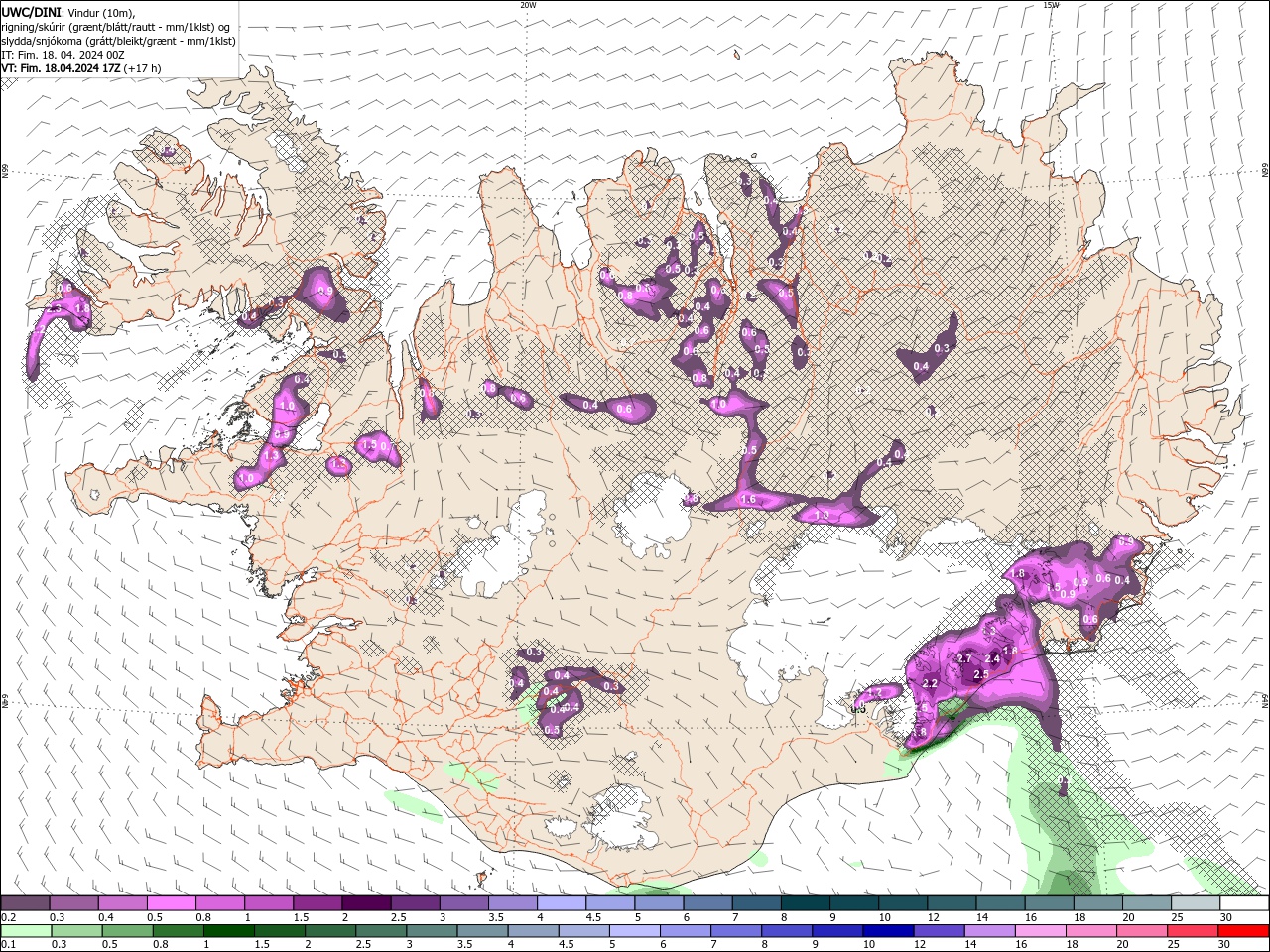Click the VT: Fim. 18.04.2024 17Z line

81,68
